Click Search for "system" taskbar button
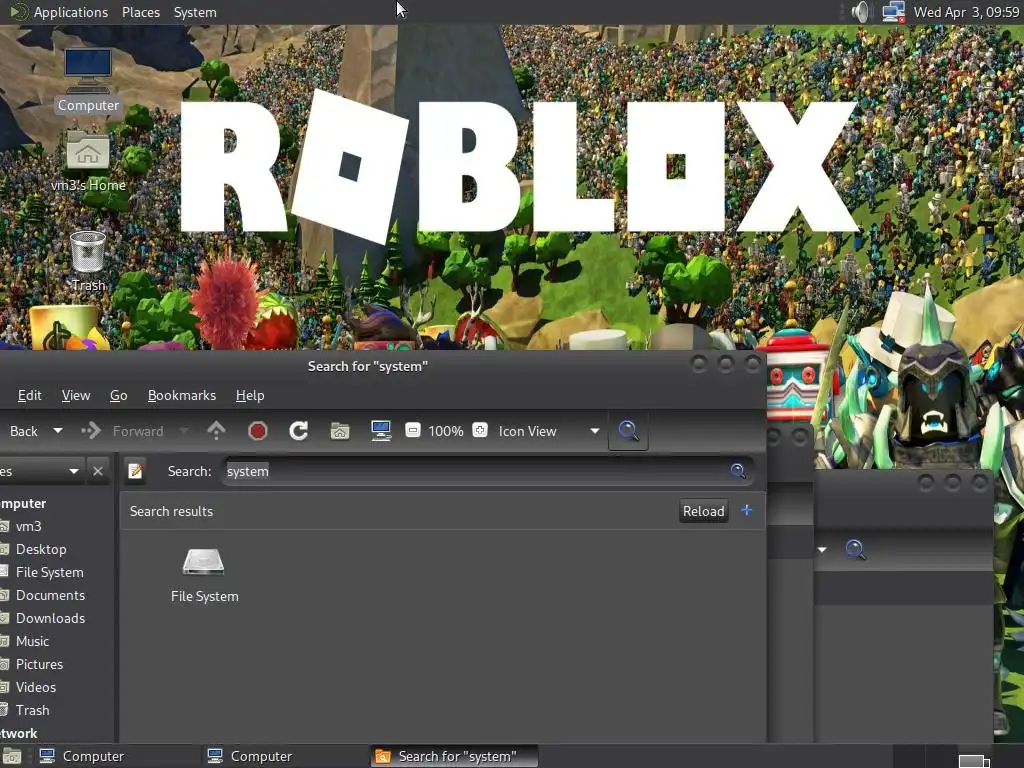This screenshot has height=768, width=1024. click(x=455, y=756)
